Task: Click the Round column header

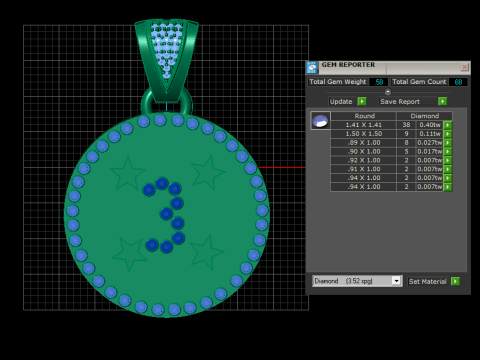Action: coord(364,116)
